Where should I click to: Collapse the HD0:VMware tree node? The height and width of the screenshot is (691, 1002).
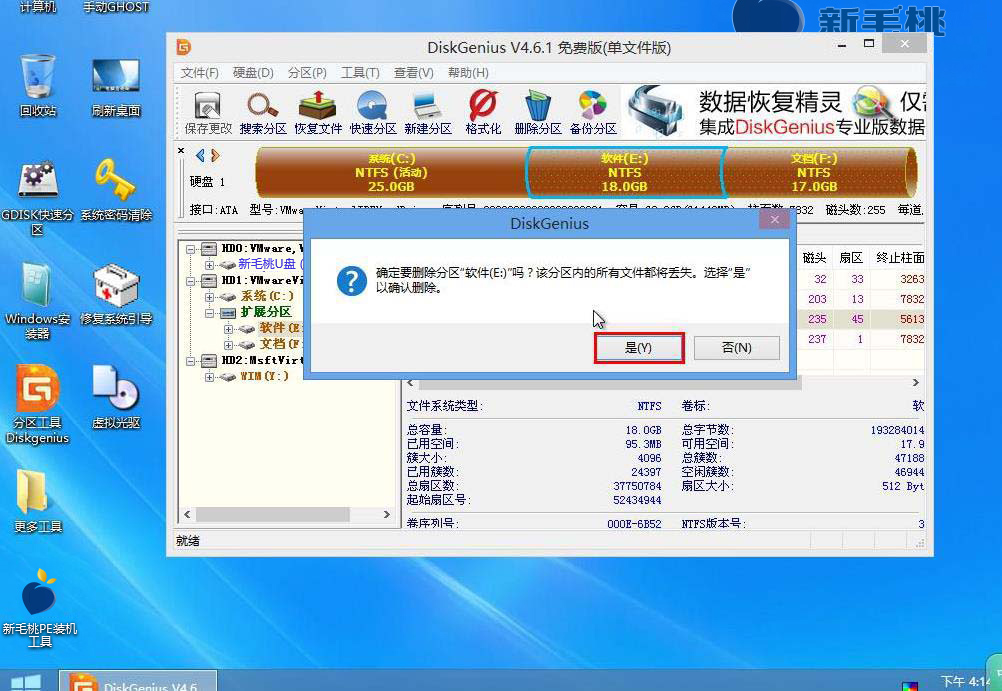coord(190,249)
